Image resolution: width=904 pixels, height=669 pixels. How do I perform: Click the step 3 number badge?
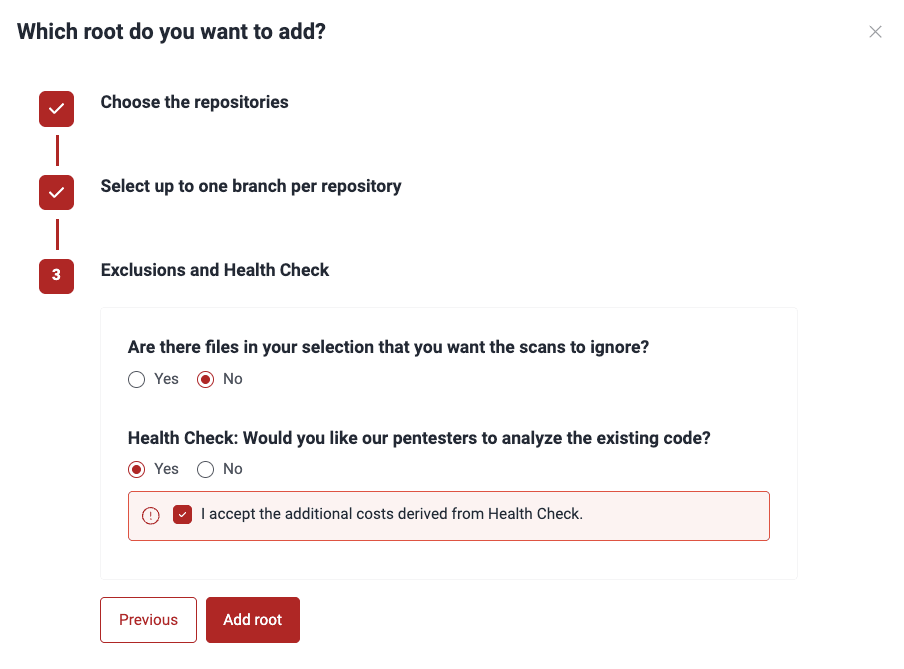56,276
